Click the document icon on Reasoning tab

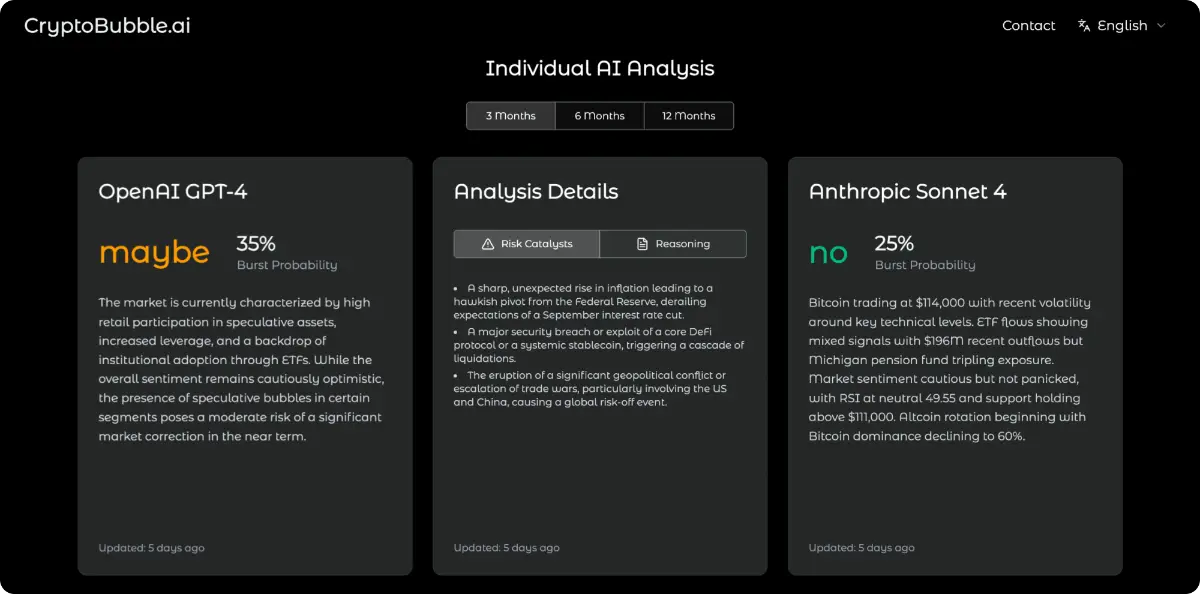click(x=643, y=244)
